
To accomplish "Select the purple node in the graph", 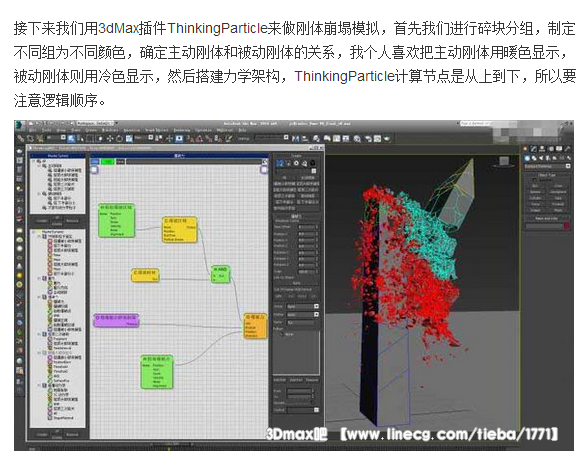I will click(x=116, y=320).
